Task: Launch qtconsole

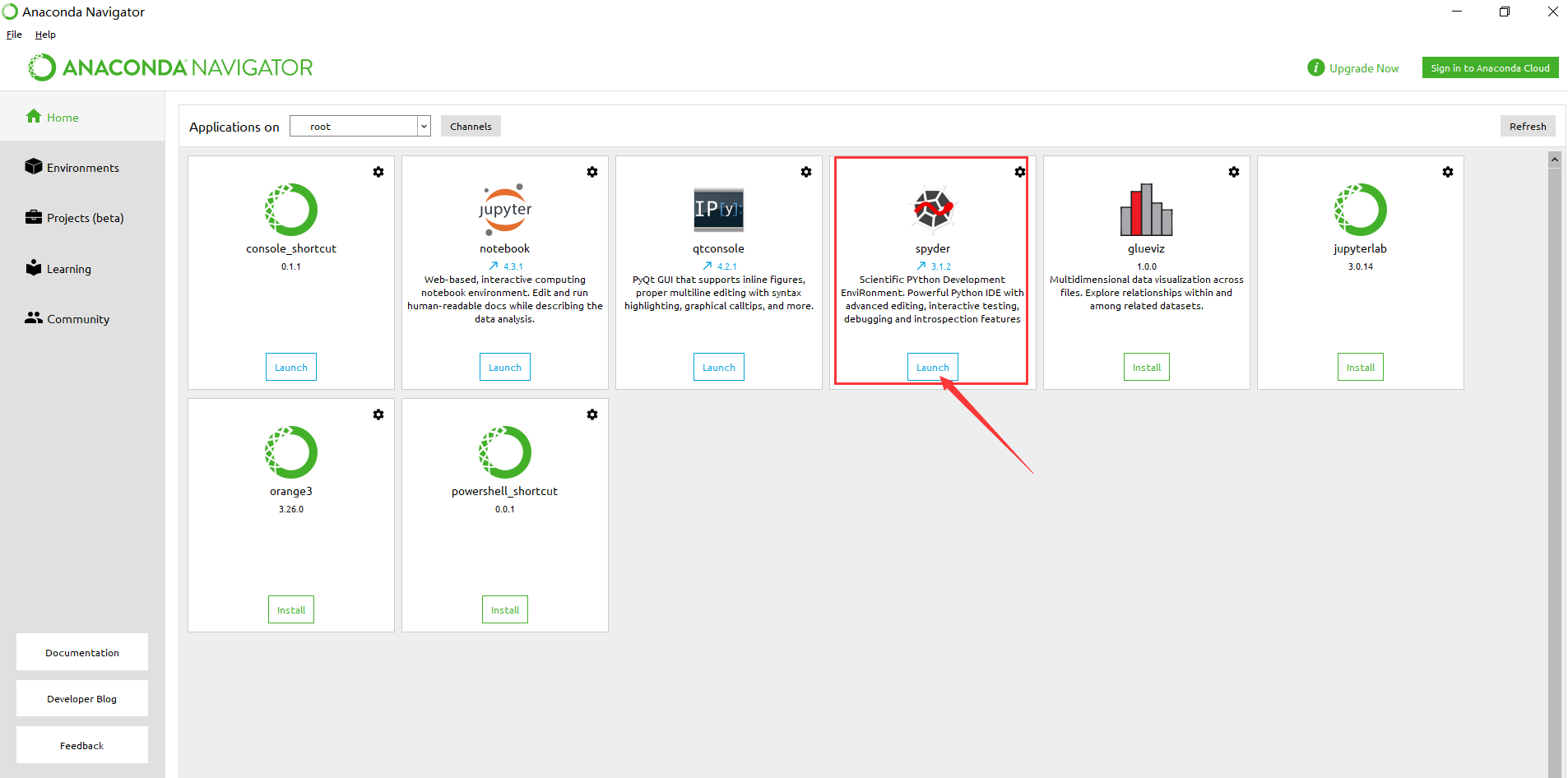Action: pyautogui.click(x=719, y=367)
